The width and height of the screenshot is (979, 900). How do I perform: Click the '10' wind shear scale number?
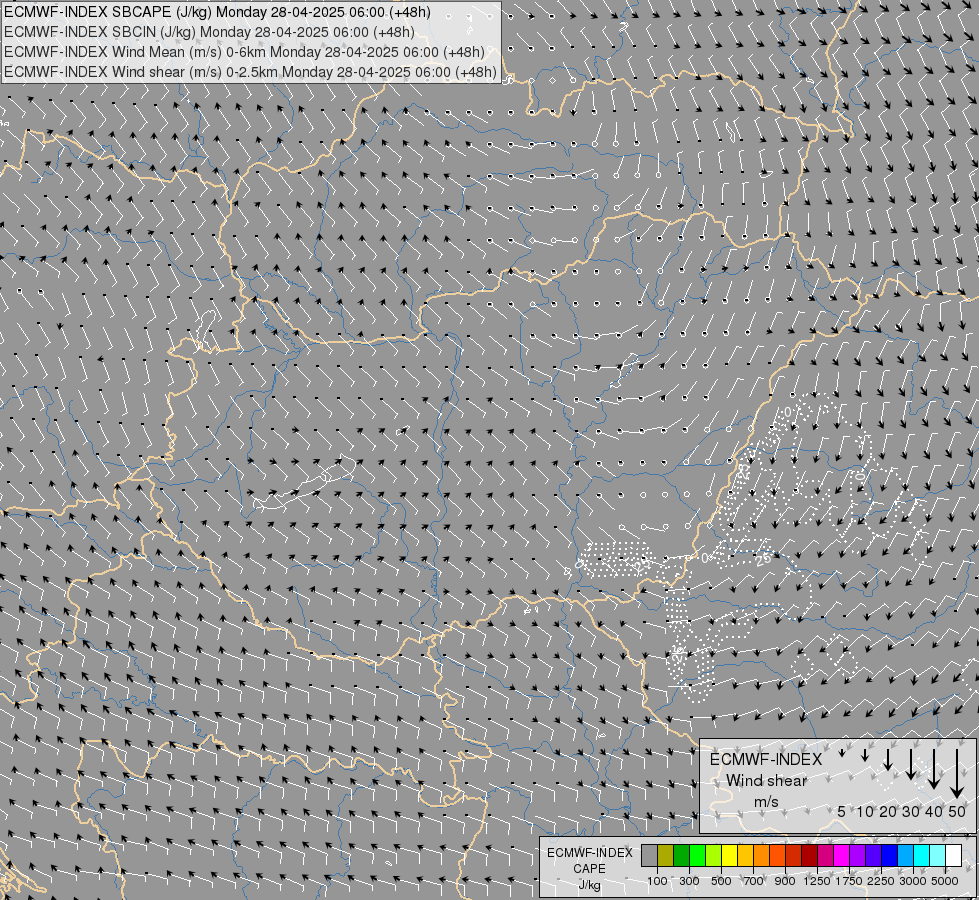[x=865, y=811]
